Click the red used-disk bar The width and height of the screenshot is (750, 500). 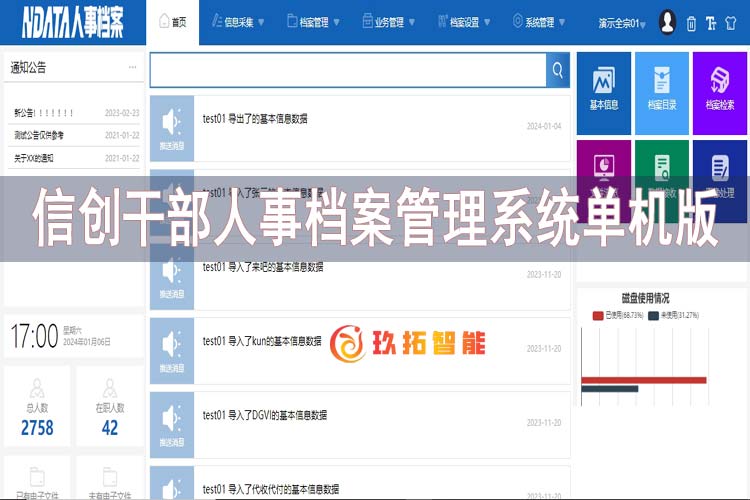(x=644, y=380)
